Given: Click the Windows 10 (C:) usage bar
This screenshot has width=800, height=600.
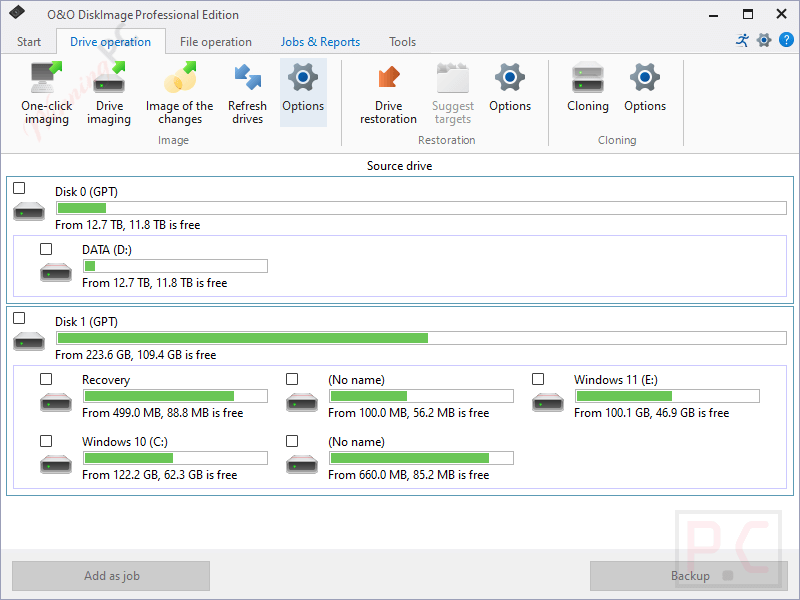Looking at the screenshot, I should click(175, 458).
